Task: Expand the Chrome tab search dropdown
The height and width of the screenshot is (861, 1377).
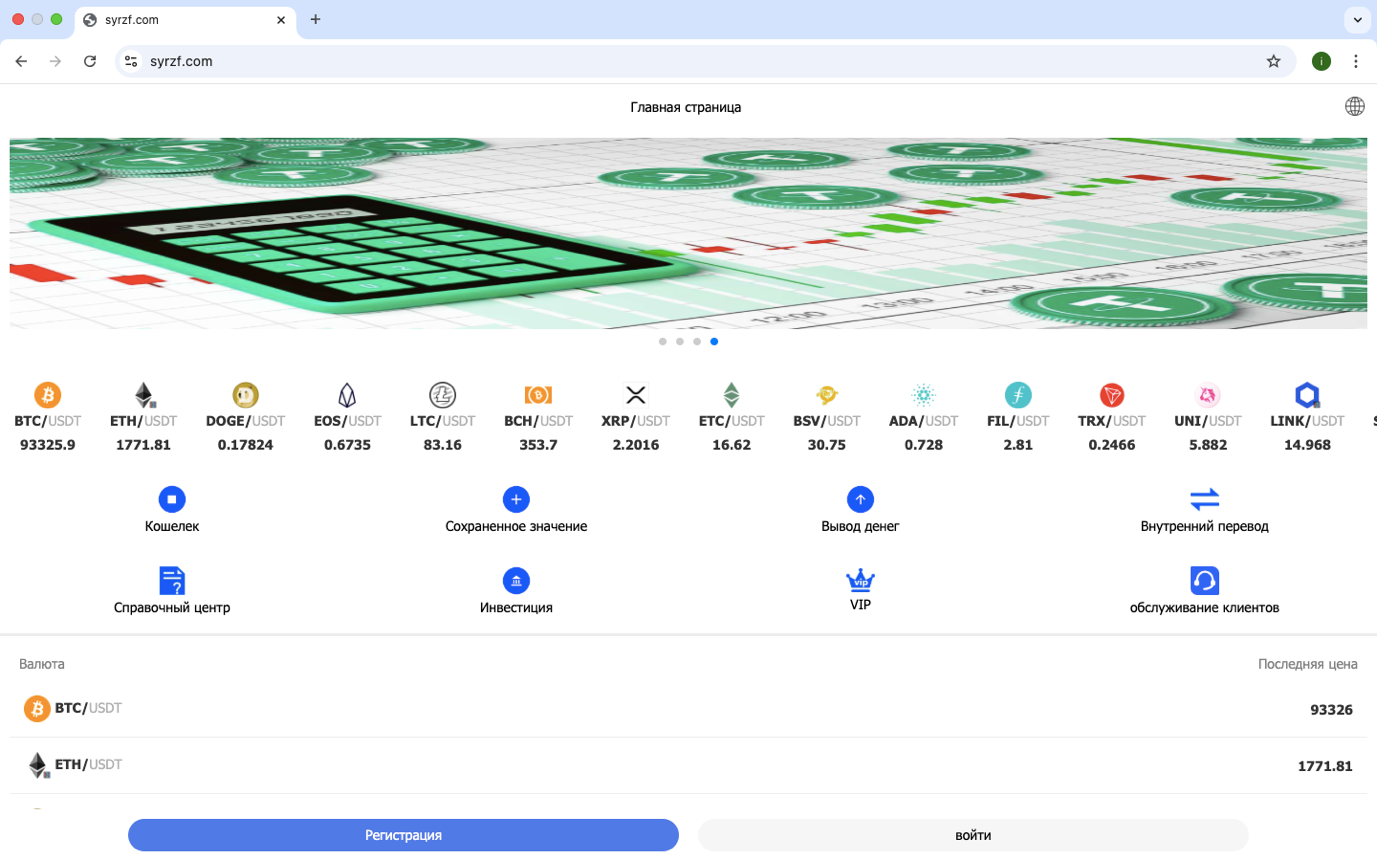Action: (1357, 19)
